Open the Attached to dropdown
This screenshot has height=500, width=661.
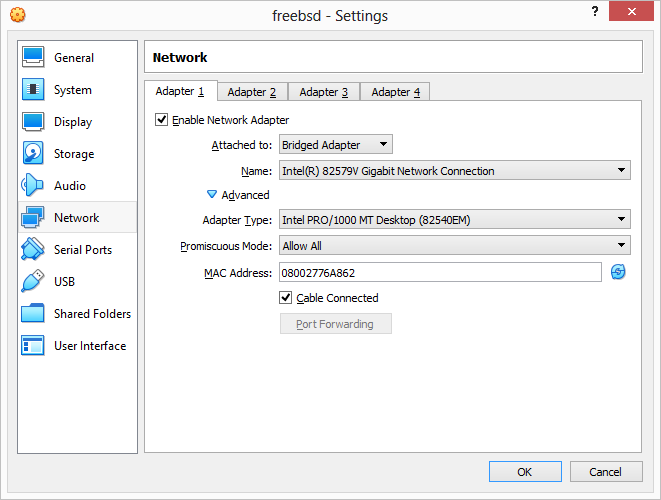336,145
